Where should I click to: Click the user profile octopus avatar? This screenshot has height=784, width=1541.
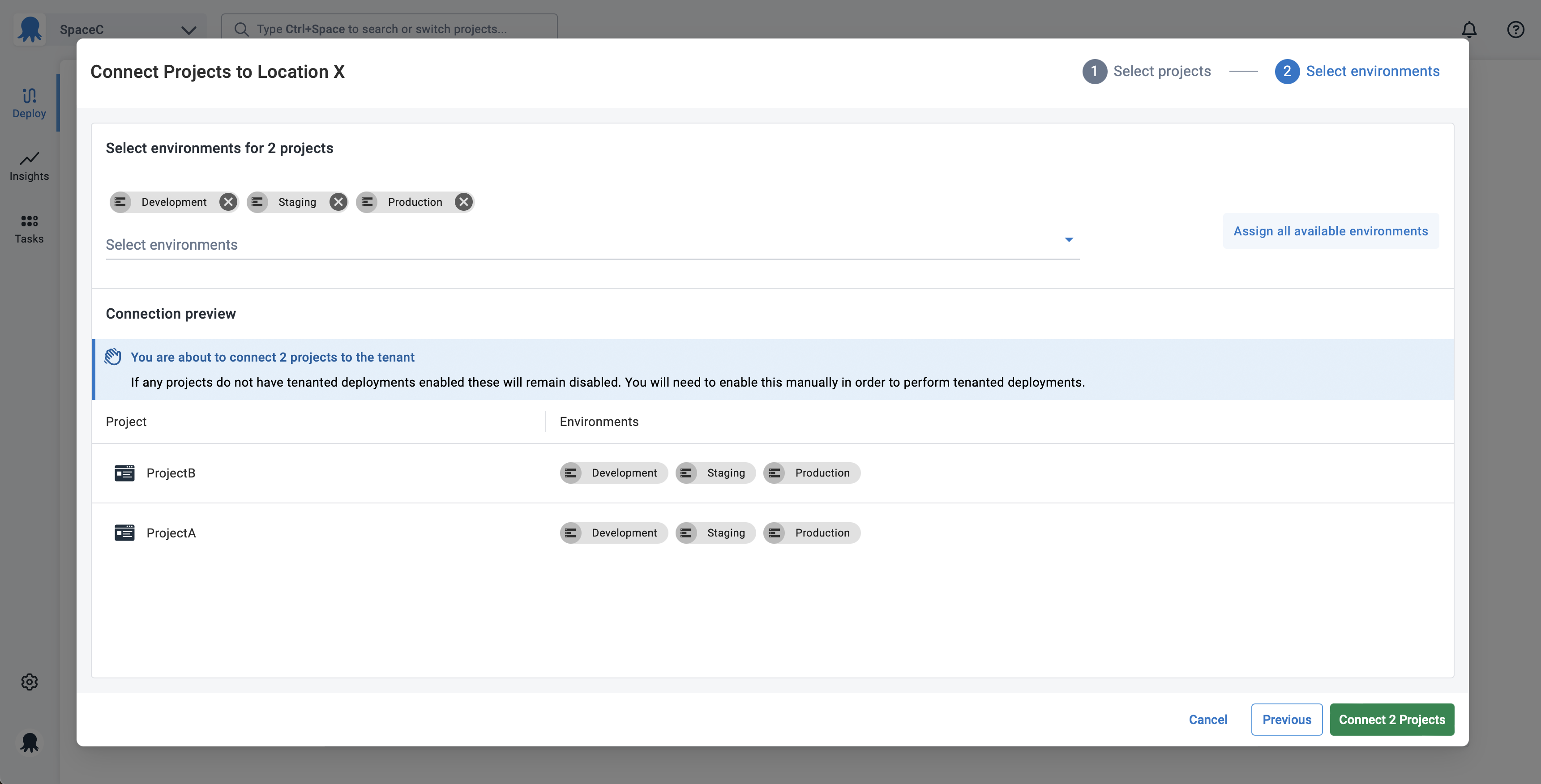point(29,742)
